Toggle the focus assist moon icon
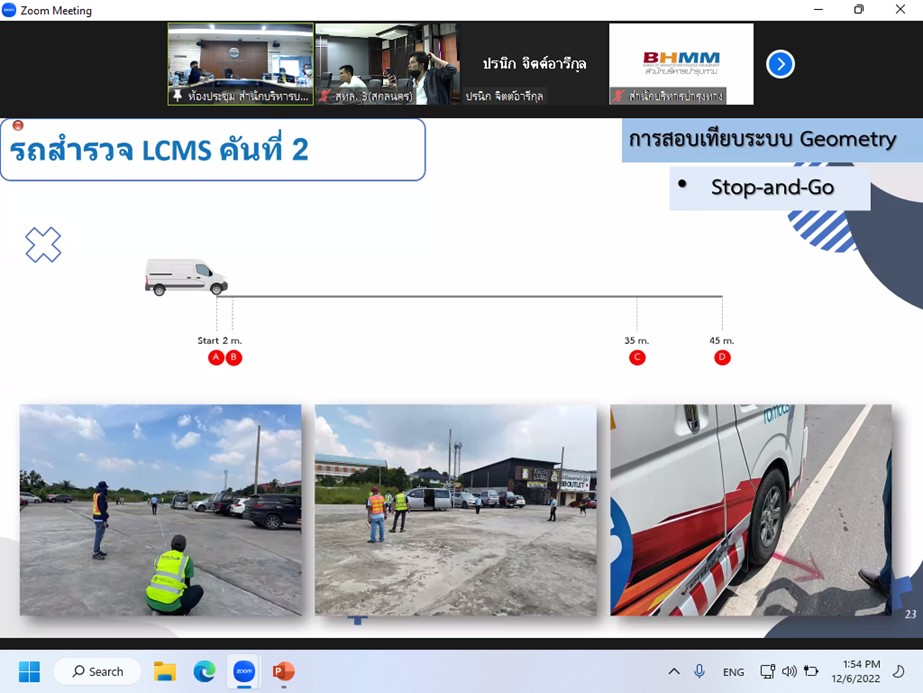 point(899,671)
